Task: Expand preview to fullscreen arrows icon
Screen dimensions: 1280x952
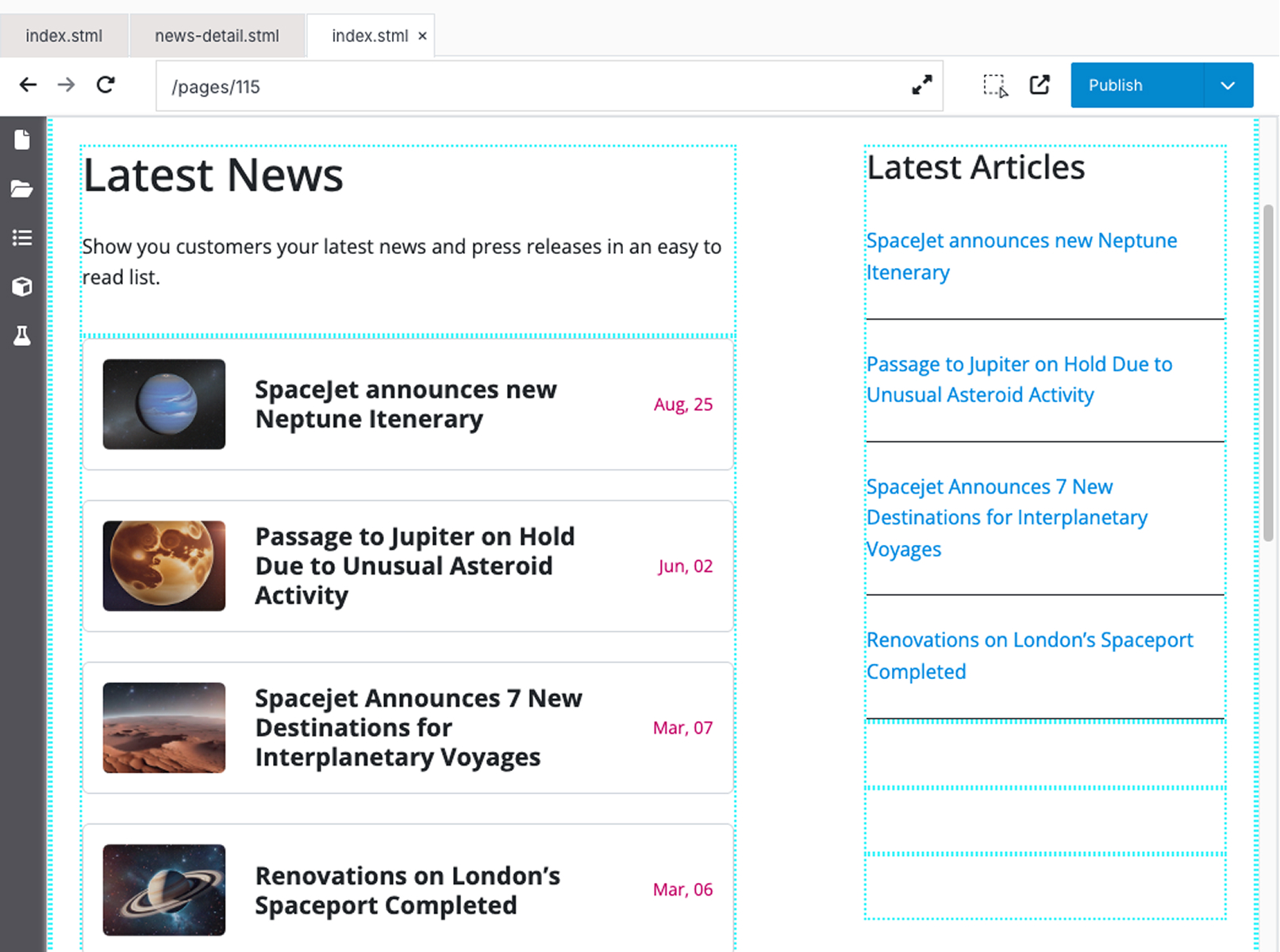Action: click(921, 85)
